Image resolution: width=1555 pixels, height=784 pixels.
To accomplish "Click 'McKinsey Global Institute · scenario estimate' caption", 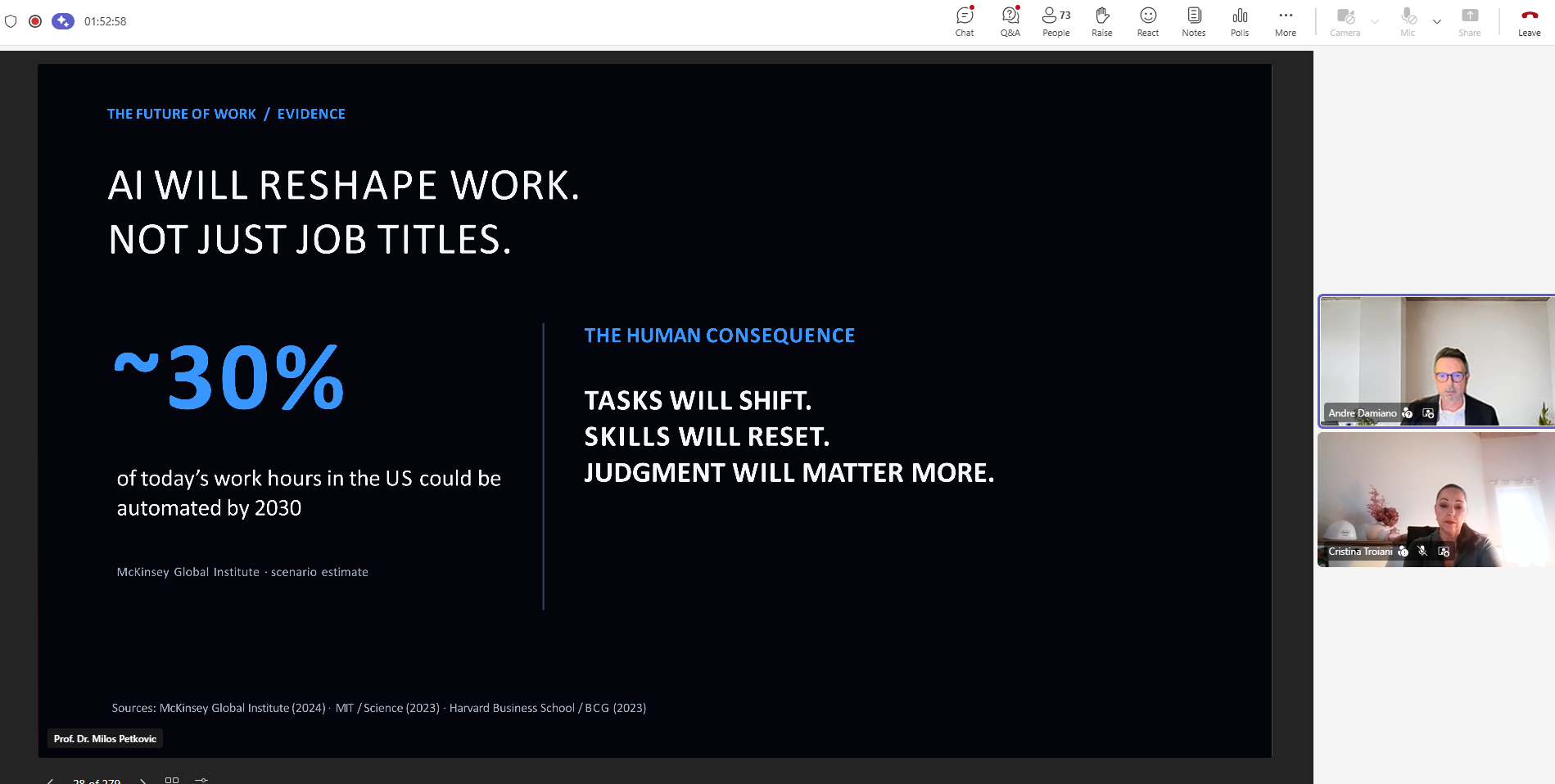I will click(x=242, y=572).
